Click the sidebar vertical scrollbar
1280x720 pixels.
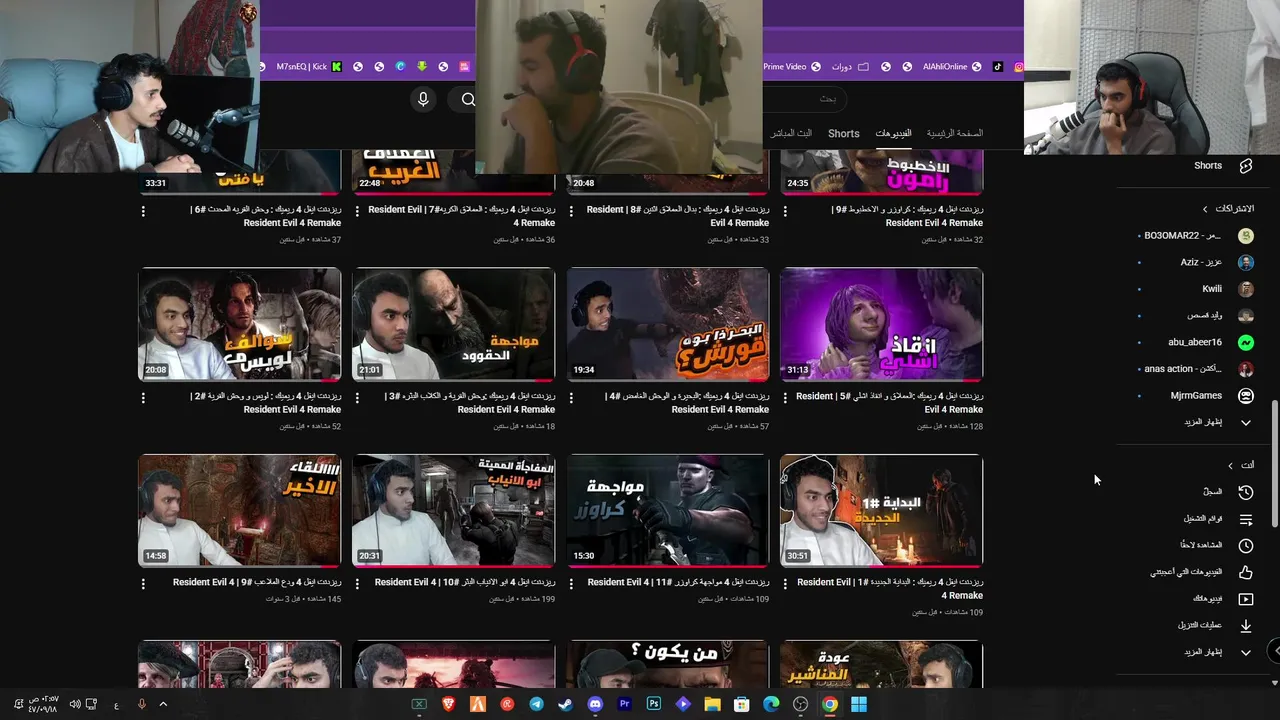click(x=1274, y=462)
